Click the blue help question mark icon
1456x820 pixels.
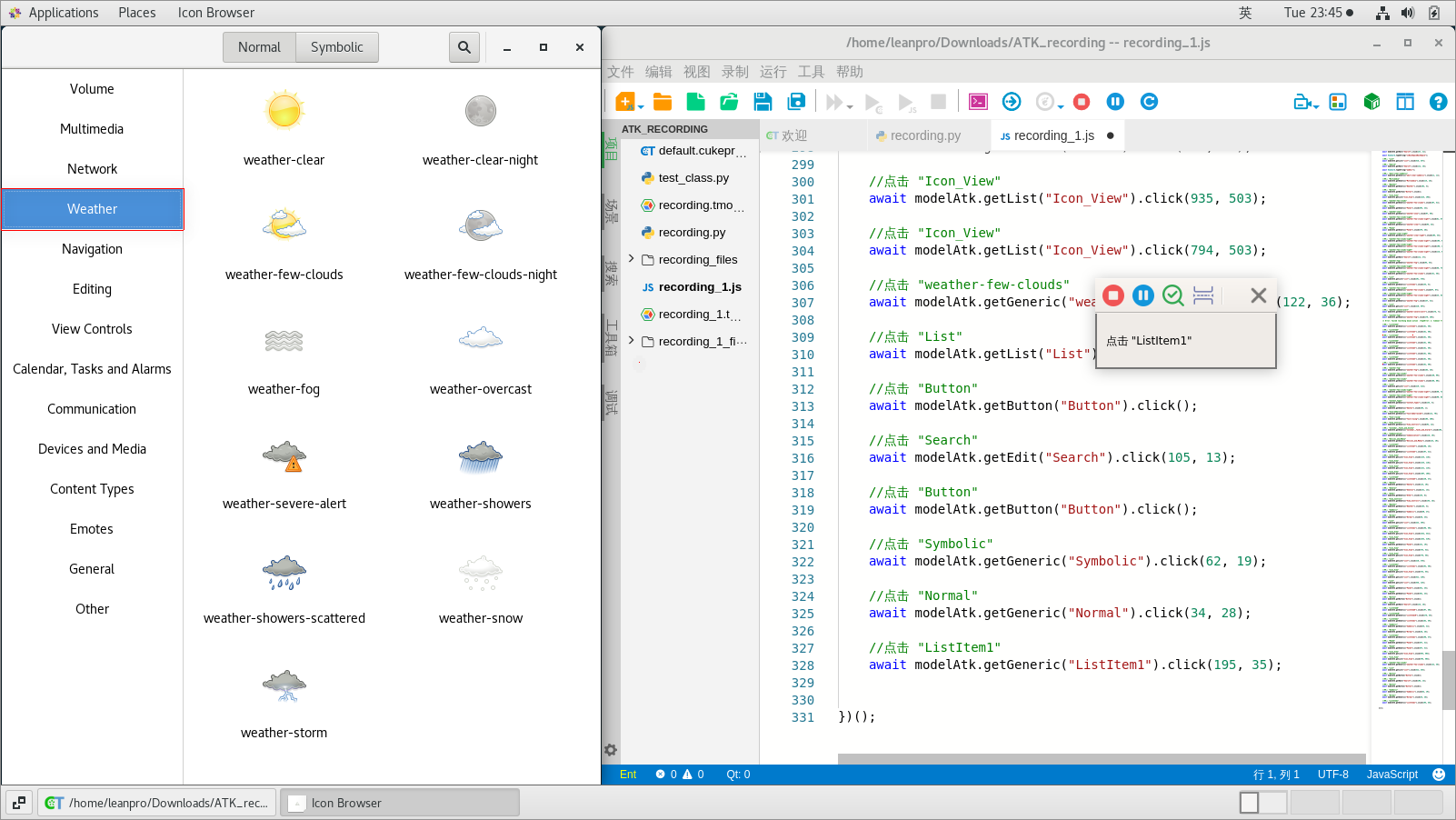pos(1438,102)
